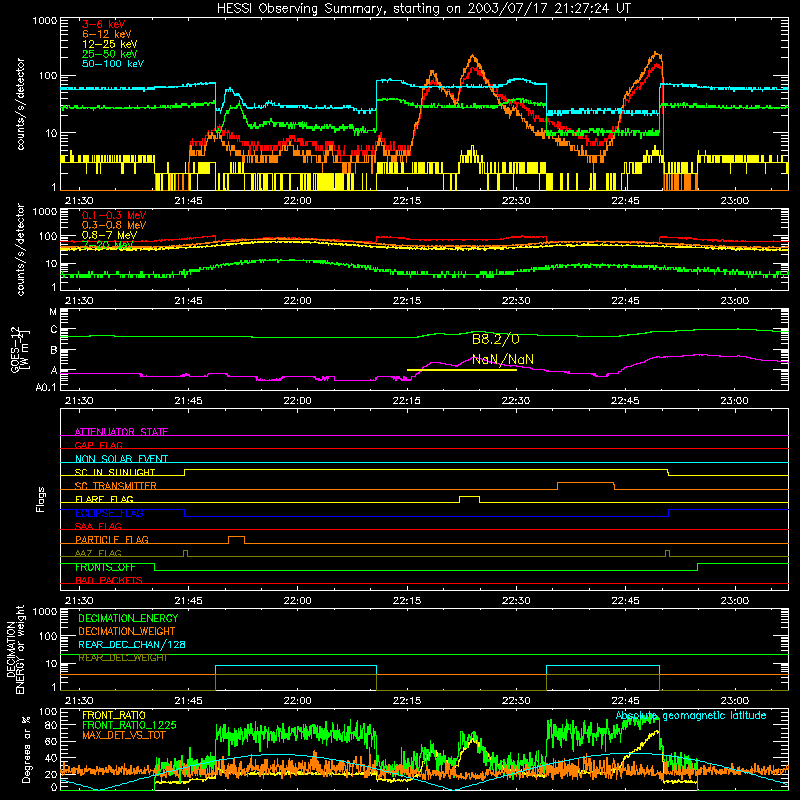Click the '7-20 MeV' legend label
Screen dimensions: 800x800
pyautogui.click(x=107, y=245)
